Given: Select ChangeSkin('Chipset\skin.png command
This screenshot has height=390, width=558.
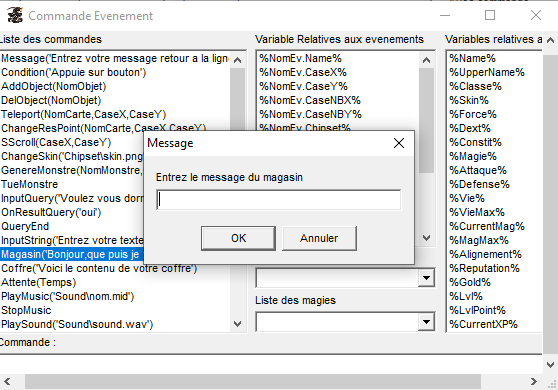Looking at the screenshot, I should (x=72, y=156).
